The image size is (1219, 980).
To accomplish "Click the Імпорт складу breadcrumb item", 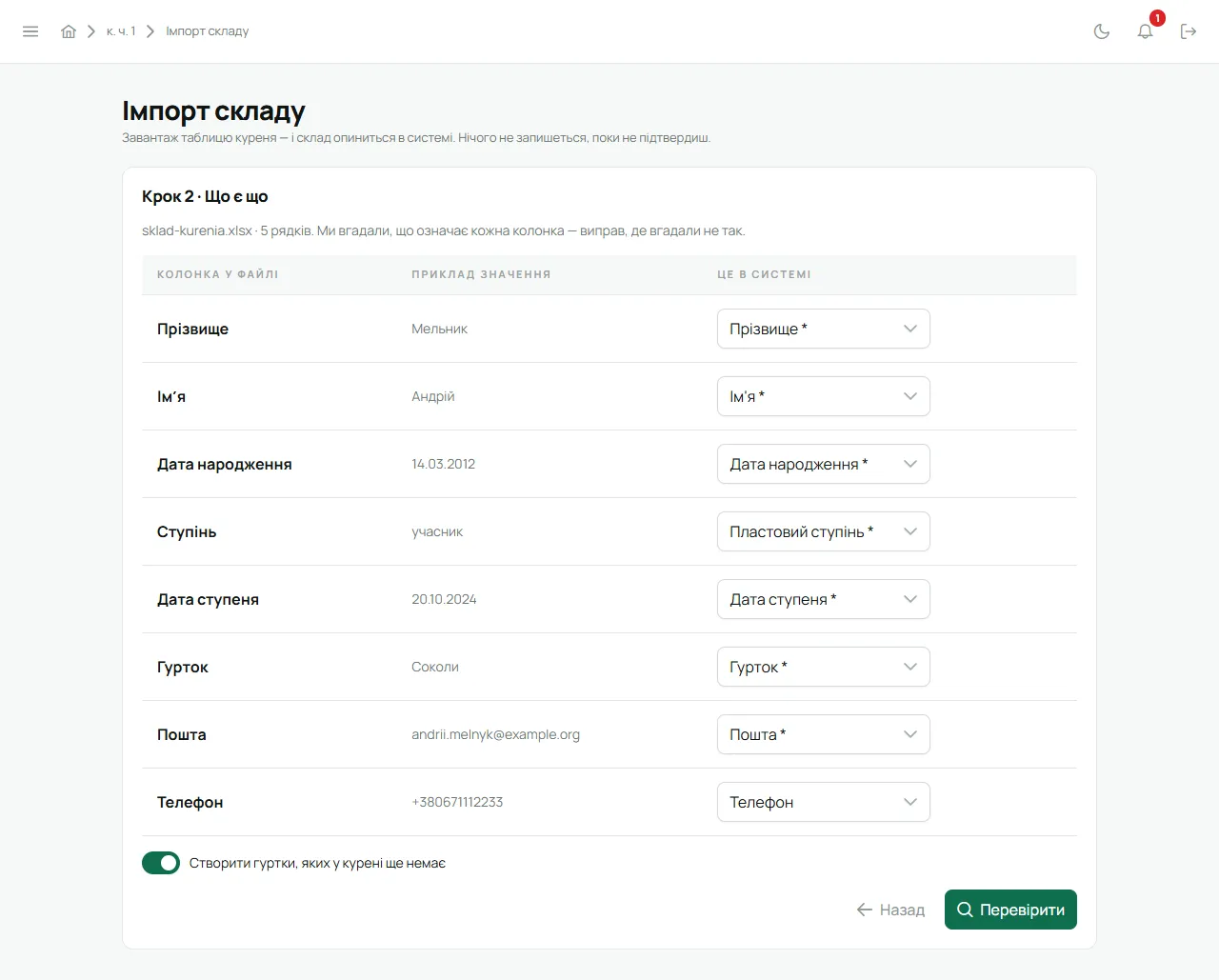I will [x=208, y=31].
